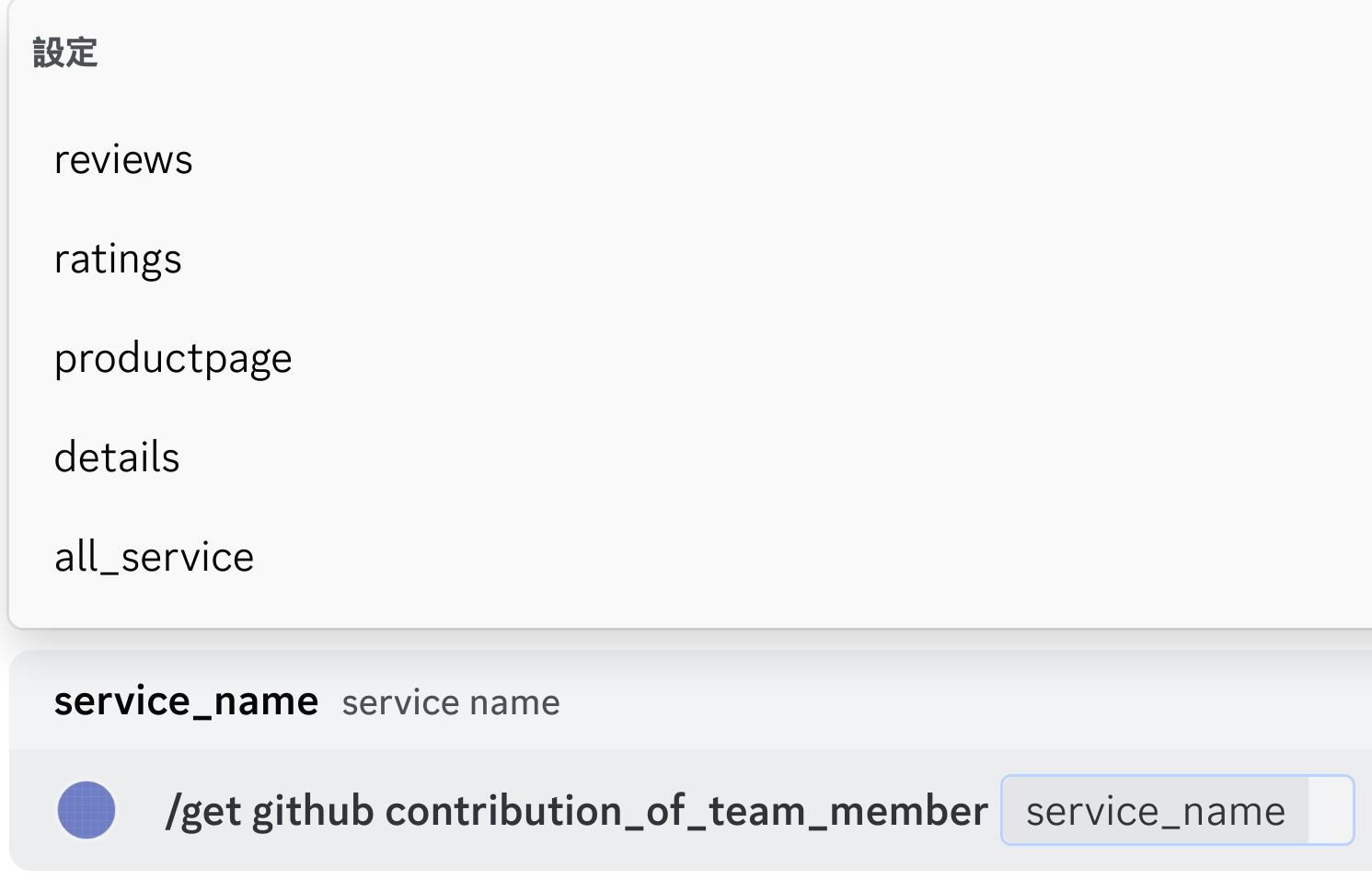
Task: Choose ratings from the autocomplete list
Action: coord(118,260)
